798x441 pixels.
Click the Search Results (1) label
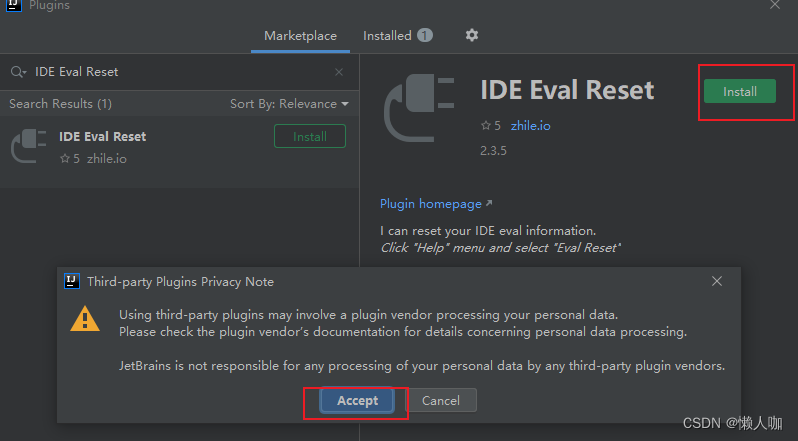tap(60, 104)
